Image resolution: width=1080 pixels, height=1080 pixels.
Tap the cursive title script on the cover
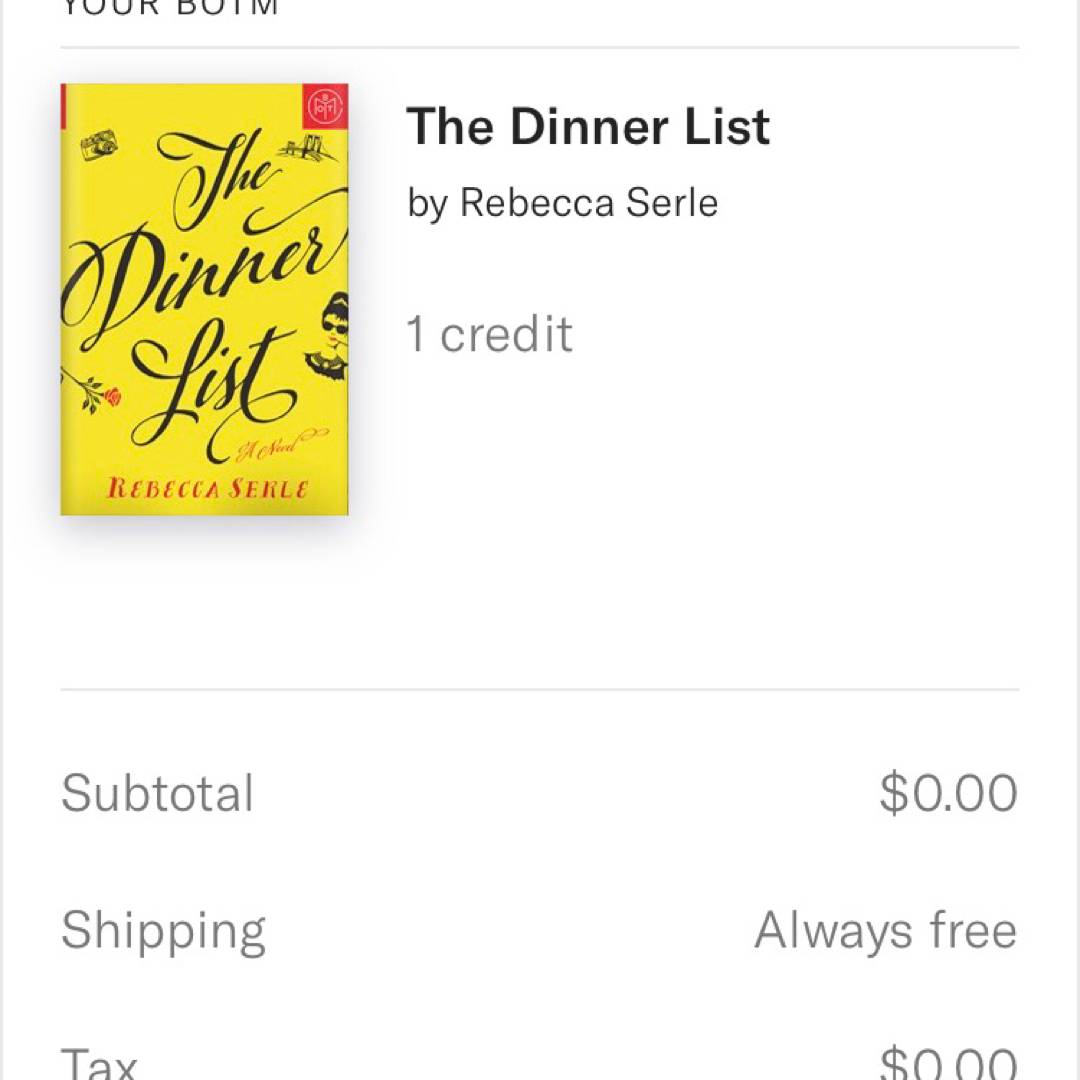(200, 290)
